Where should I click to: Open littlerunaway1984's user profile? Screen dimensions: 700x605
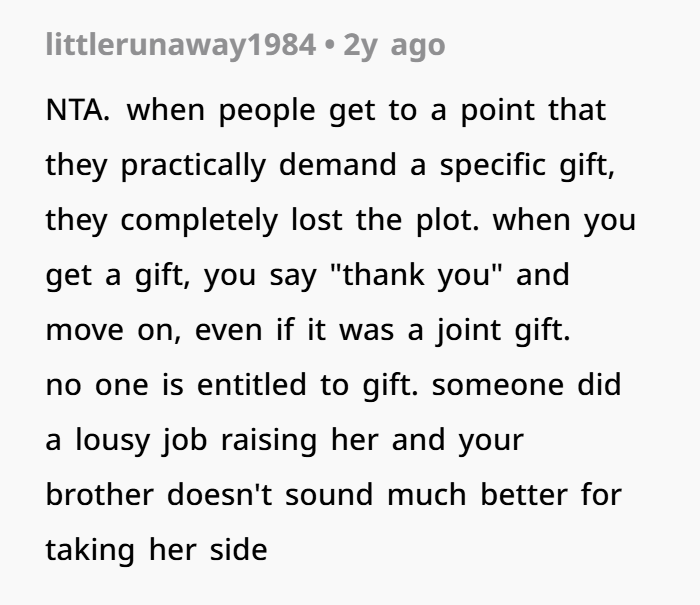tap(180, 45)
